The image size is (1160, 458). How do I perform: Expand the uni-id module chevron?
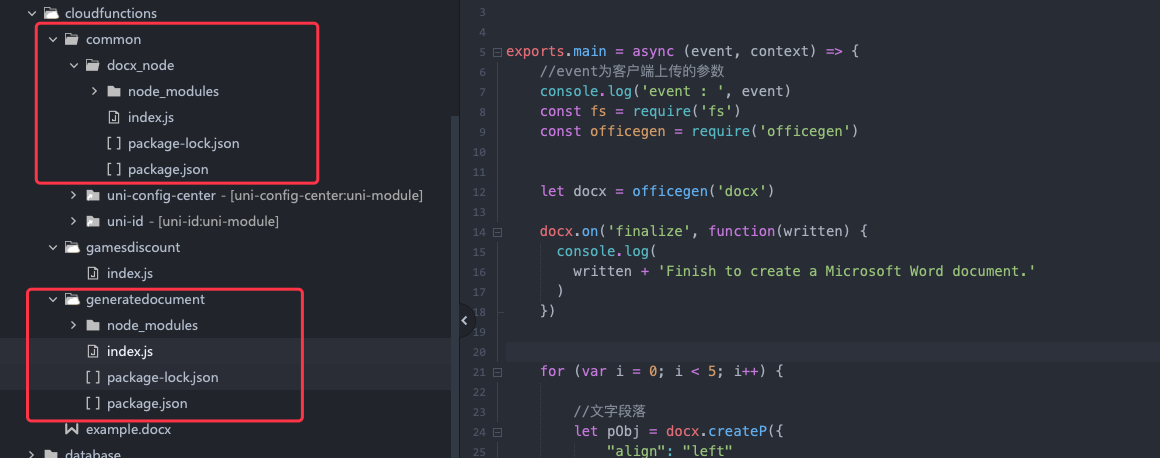pyautogui.click(x=73, y=221)
